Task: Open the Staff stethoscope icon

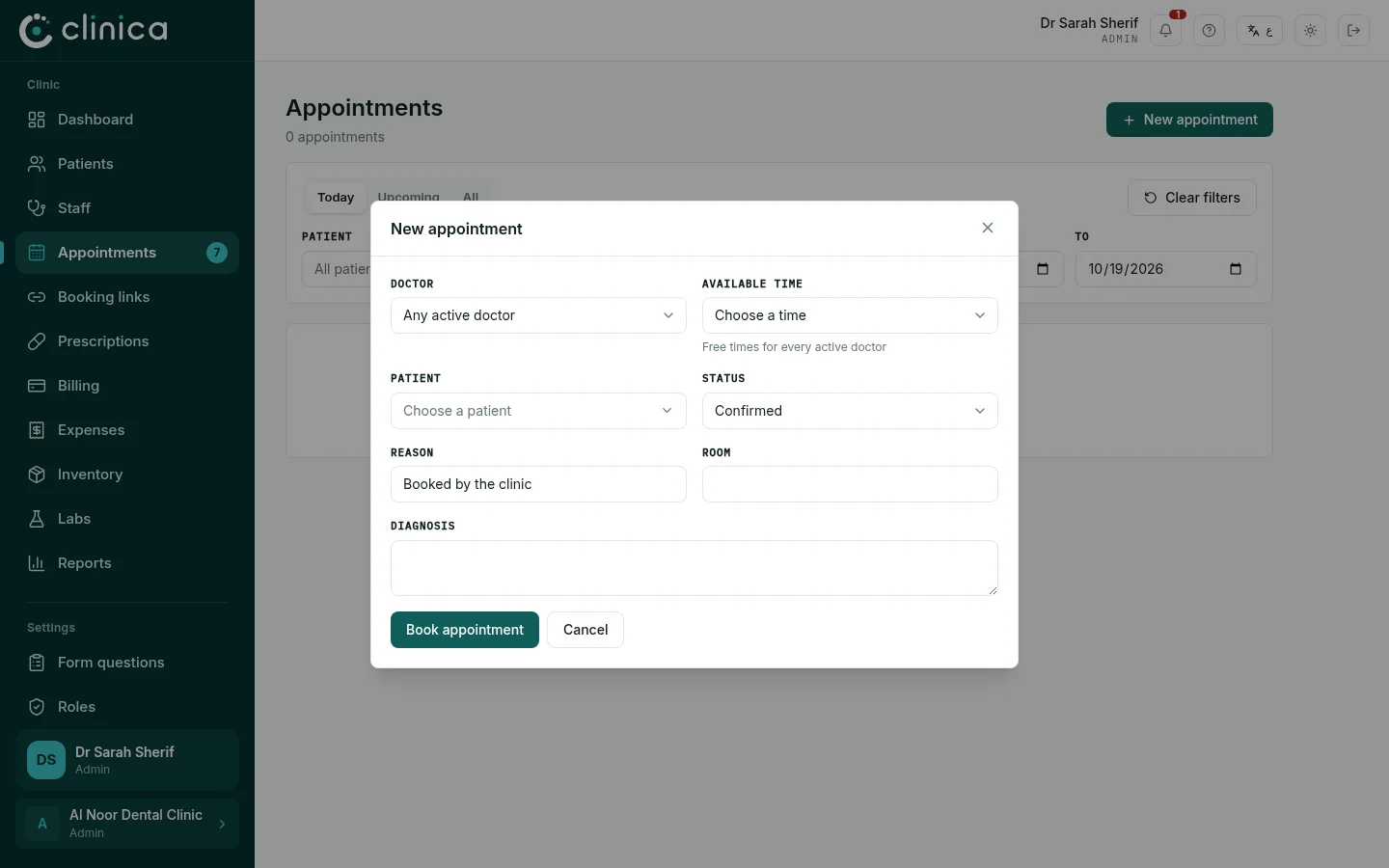Action: pyautogui.click(x=37, y=208)
